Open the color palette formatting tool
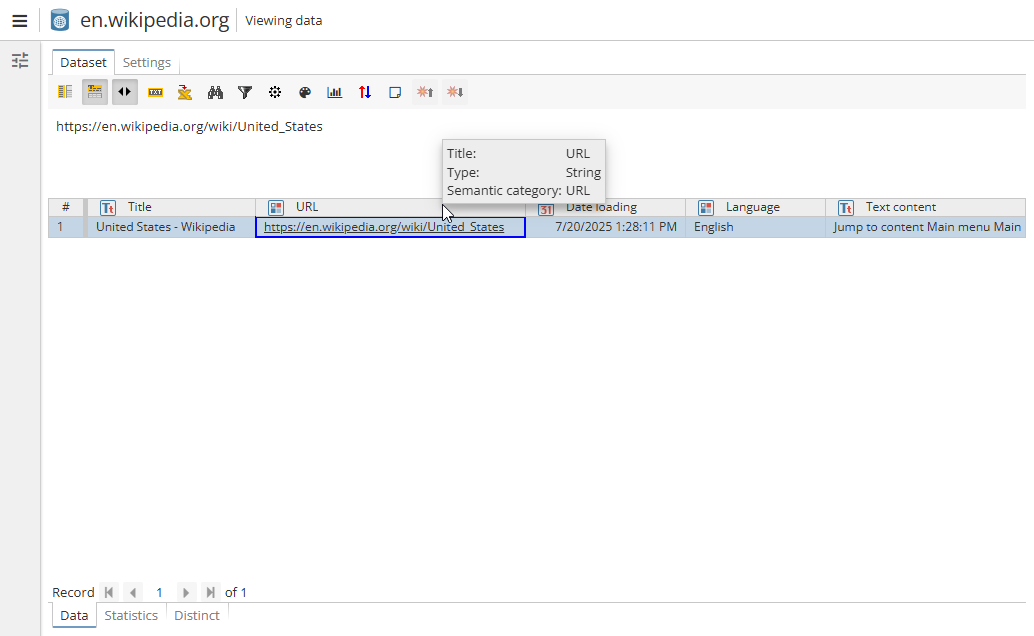This screenshot has width=1034, height=636. pos(305,92)
